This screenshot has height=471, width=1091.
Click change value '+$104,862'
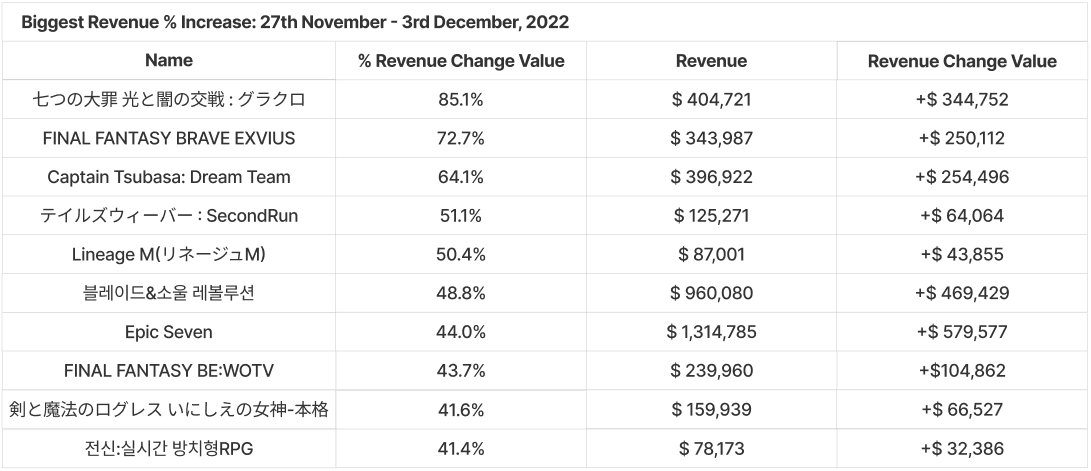962,371
